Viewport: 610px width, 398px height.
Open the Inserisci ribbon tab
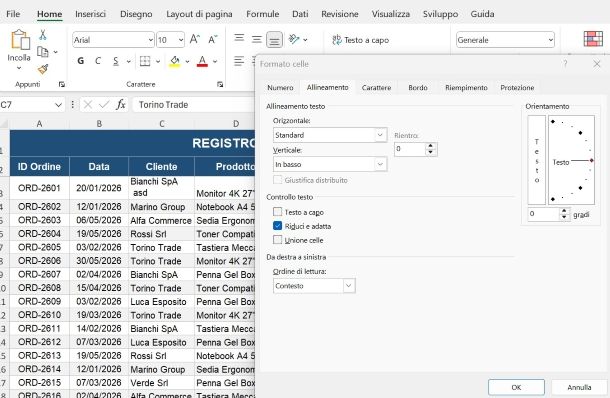point(90,14)
